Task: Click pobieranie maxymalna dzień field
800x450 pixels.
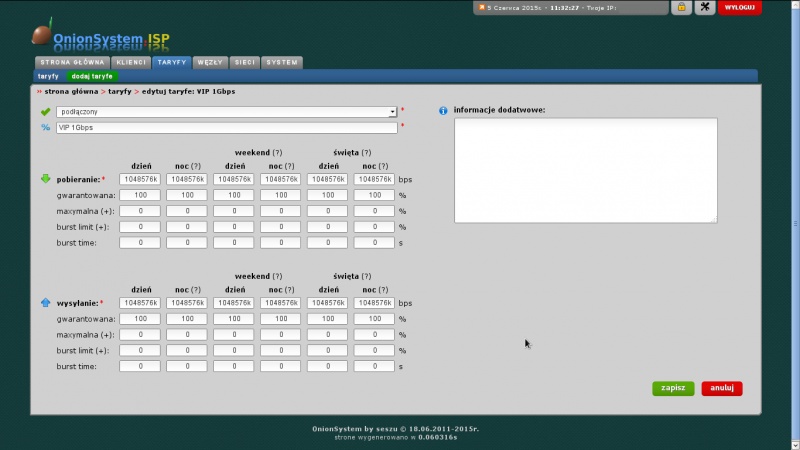Action: 140,211
